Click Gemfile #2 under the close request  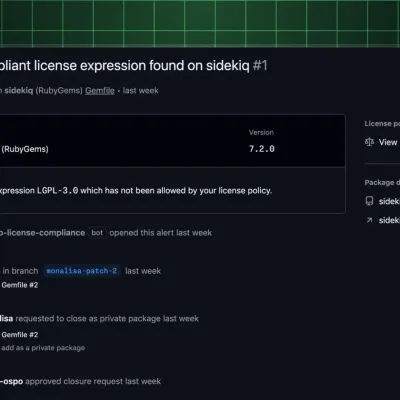(x=20, y=334)
